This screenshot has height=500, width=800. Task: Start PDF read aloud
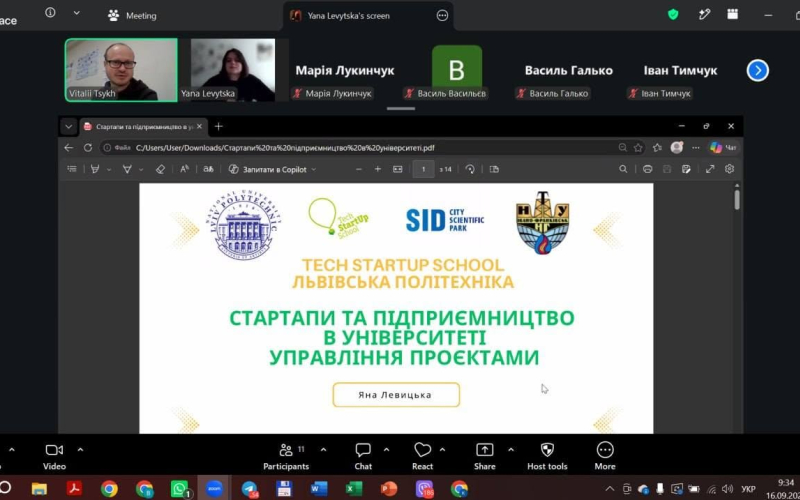click(185, 169)
